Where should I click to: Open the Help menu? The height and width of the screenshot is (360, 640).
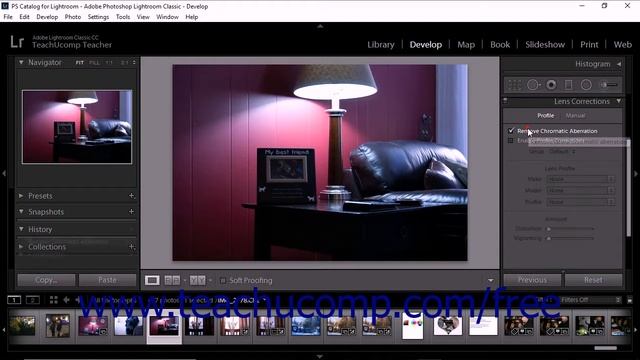(191, 17)
